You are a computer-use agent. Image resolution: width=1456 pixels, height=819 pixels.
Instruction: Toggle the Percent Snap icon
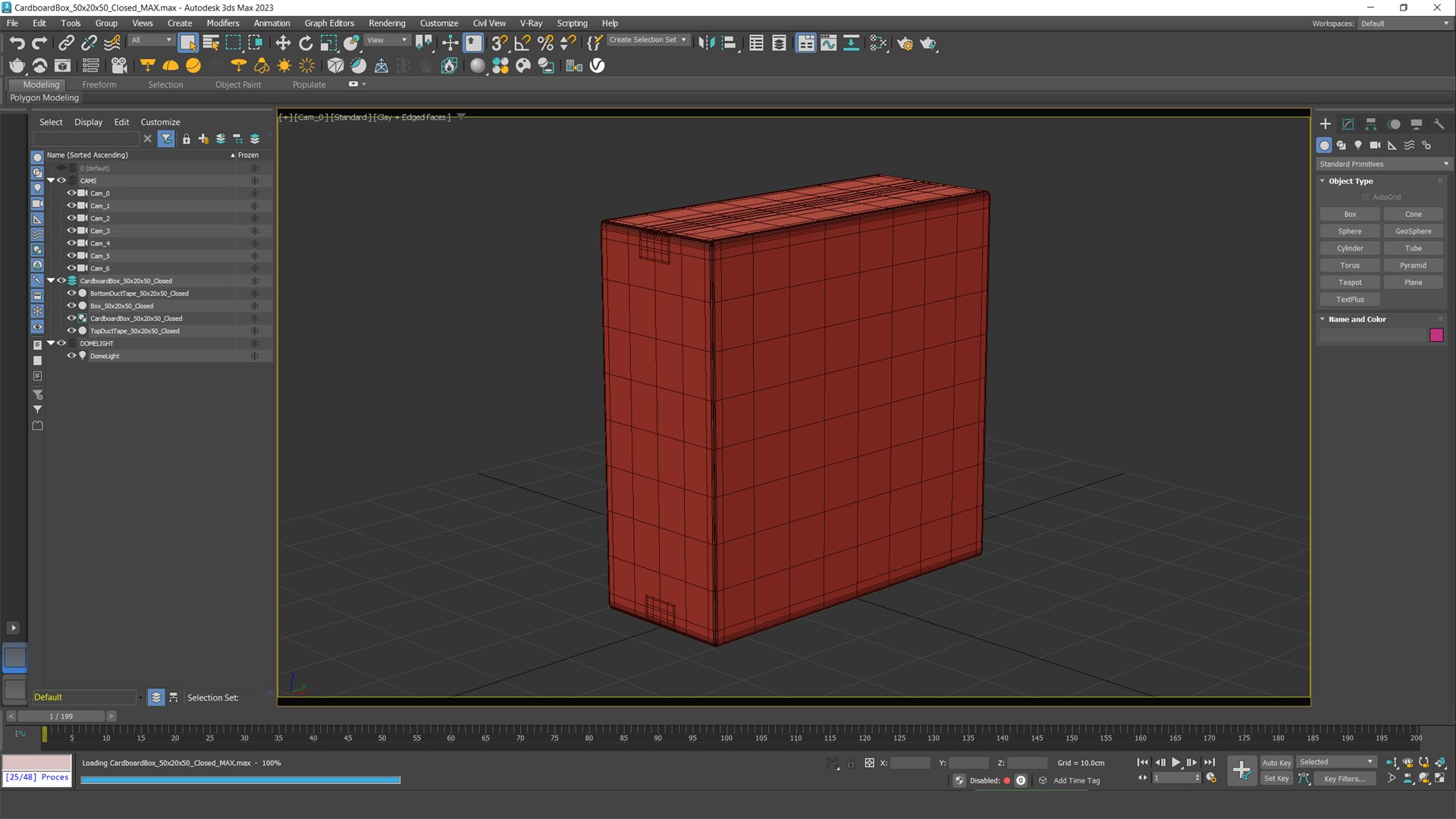[545, 43]
